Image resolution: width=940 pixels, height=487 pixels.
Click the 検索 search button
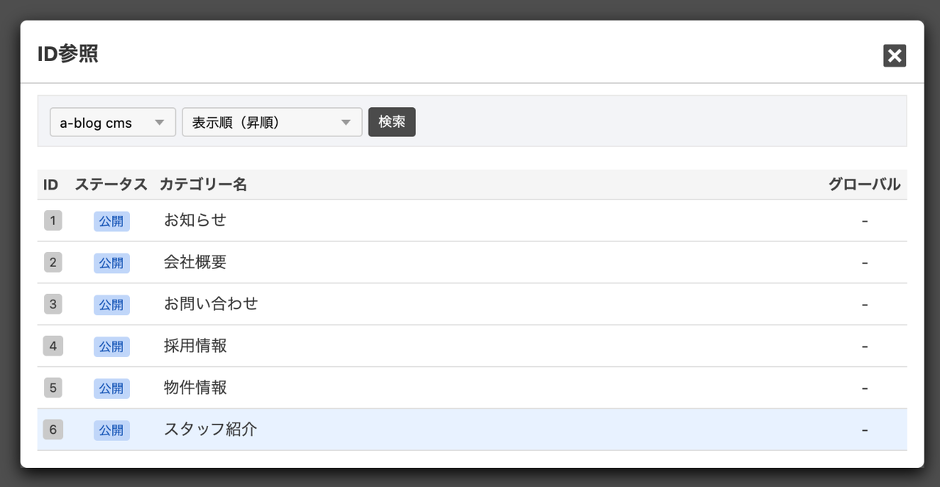point(391,122)
